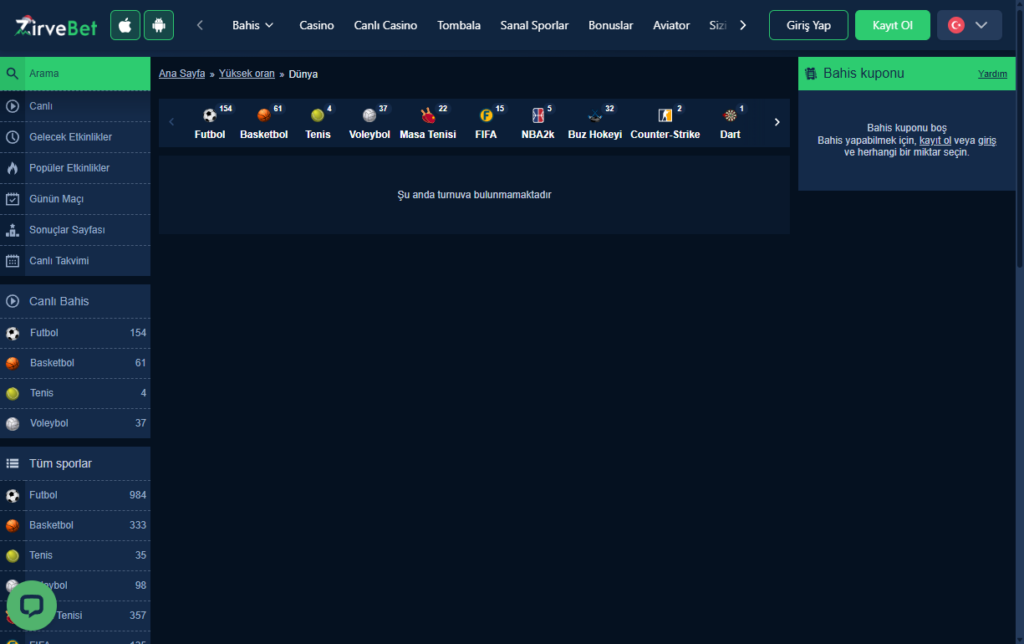
Task: Select NBA2k in the sports carousel
Action: [537, 123]
